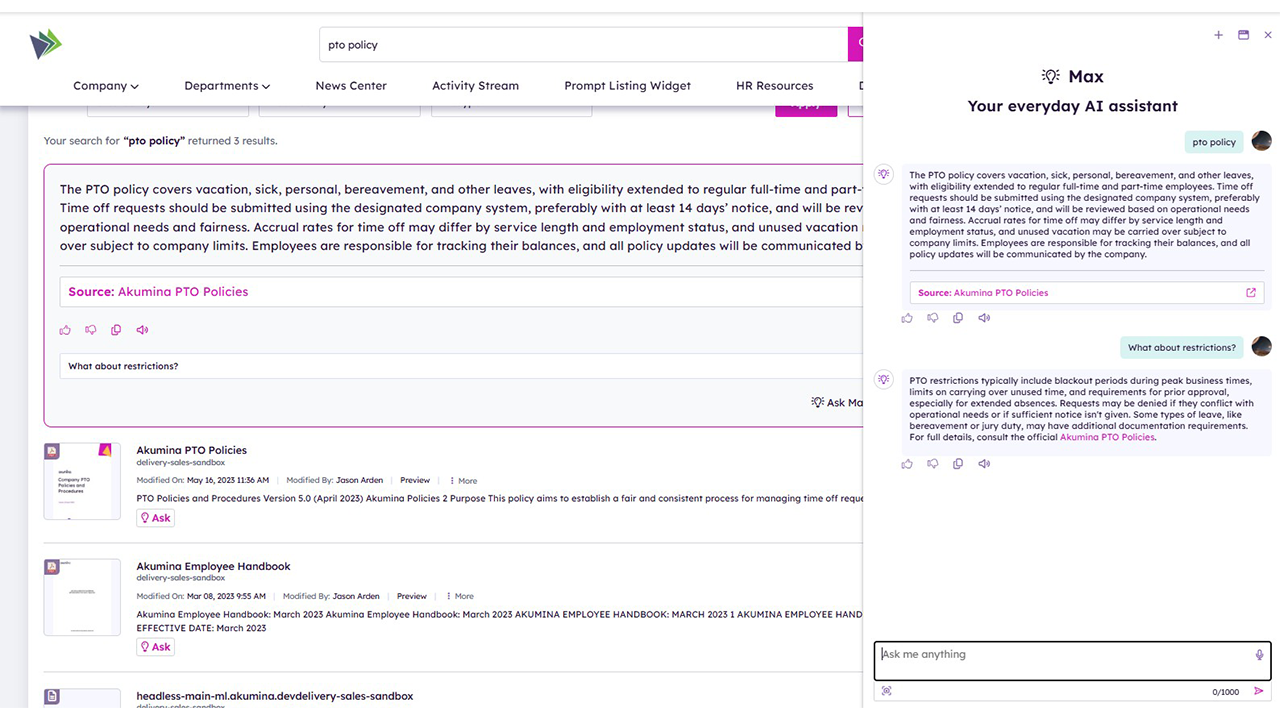This screenshot has width=1280, height=720.
Task: Click the Apply filter button
Action: click(806, 105)
